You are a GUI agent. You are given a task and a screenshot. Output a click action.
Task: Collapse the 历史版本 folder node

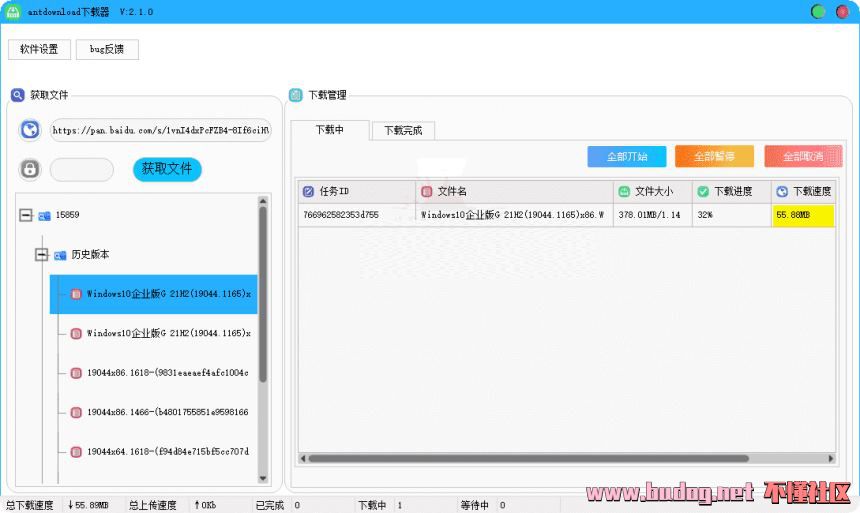tap(42, 255)
